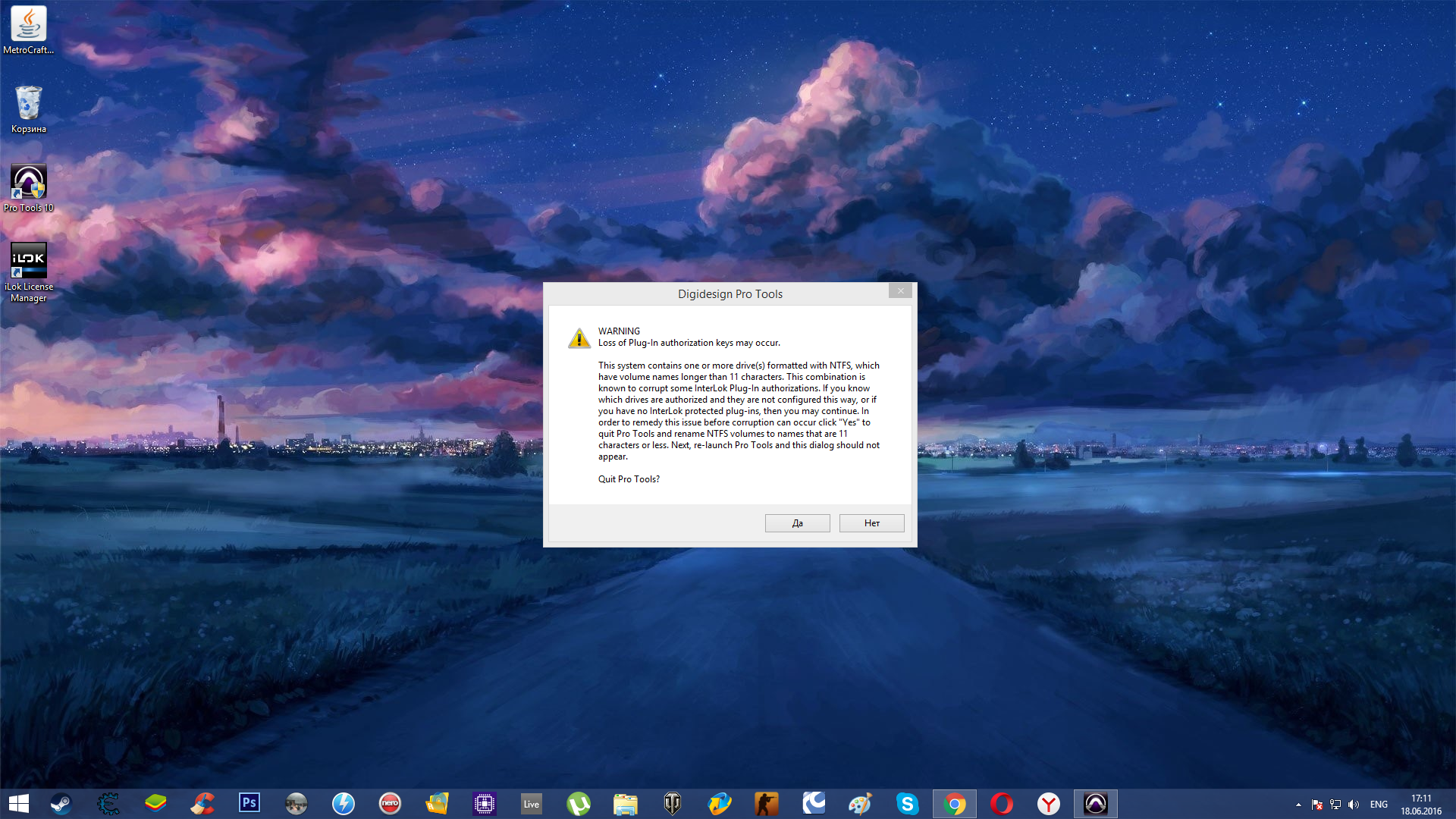1456x819 pixels.
Task: Launch CCleaner from the taskbar
Action: click(x=202, y=804)
